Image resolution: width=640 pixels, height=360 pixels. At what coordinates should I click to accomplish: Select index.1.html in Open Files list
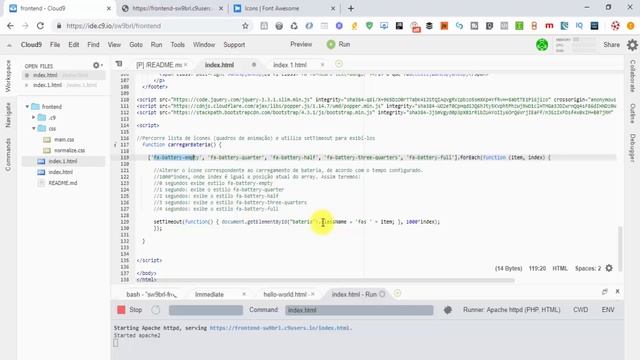coord(63,85)
